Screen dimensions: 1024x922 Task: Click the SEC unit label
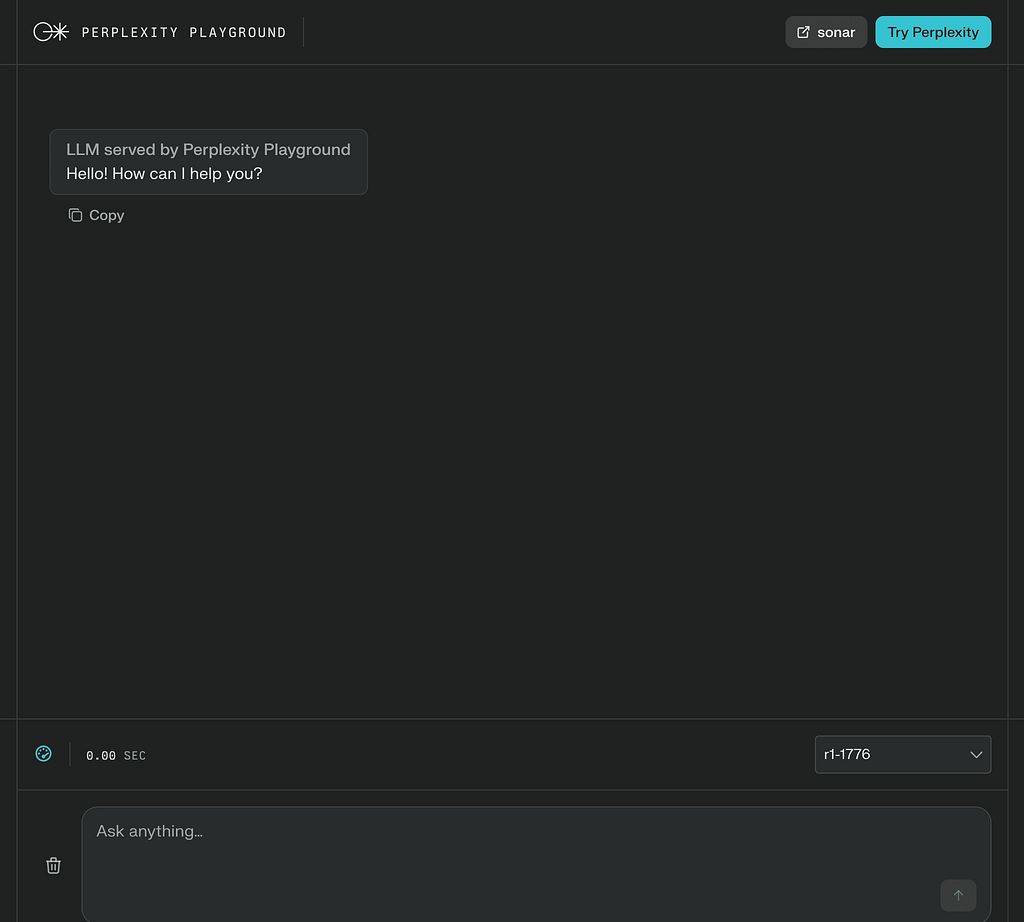coord(135,756)
